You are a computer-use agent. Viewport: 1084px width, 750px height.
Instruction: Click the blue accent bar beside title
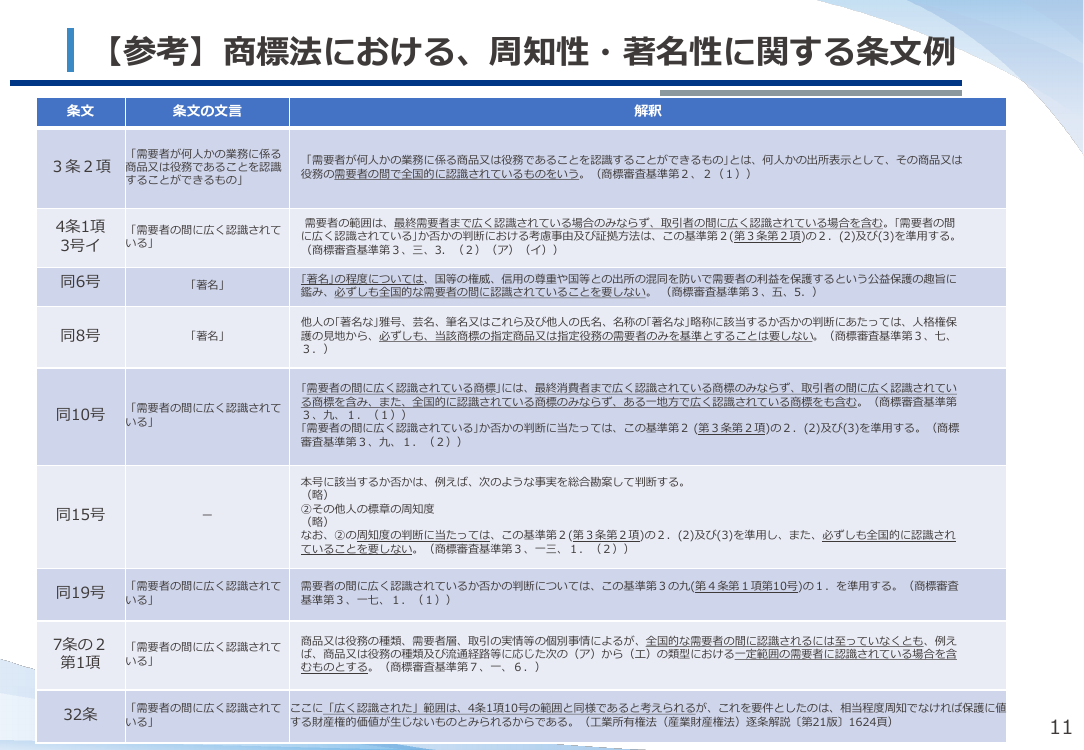pyautogui.click(x=71, y=50)
